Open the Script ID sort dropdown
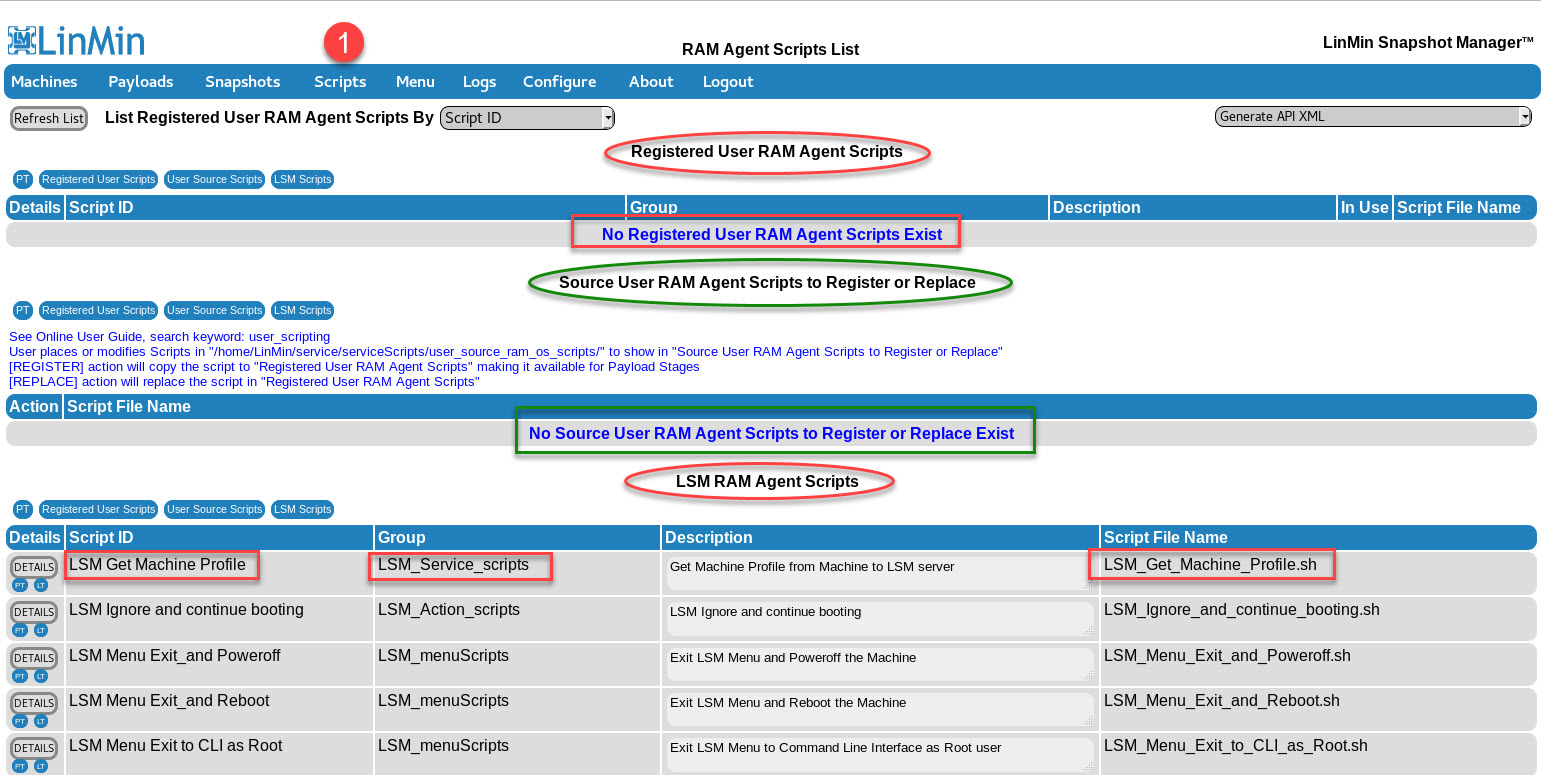This screenshot has width=1541, height=775. [x=527, y=118]
